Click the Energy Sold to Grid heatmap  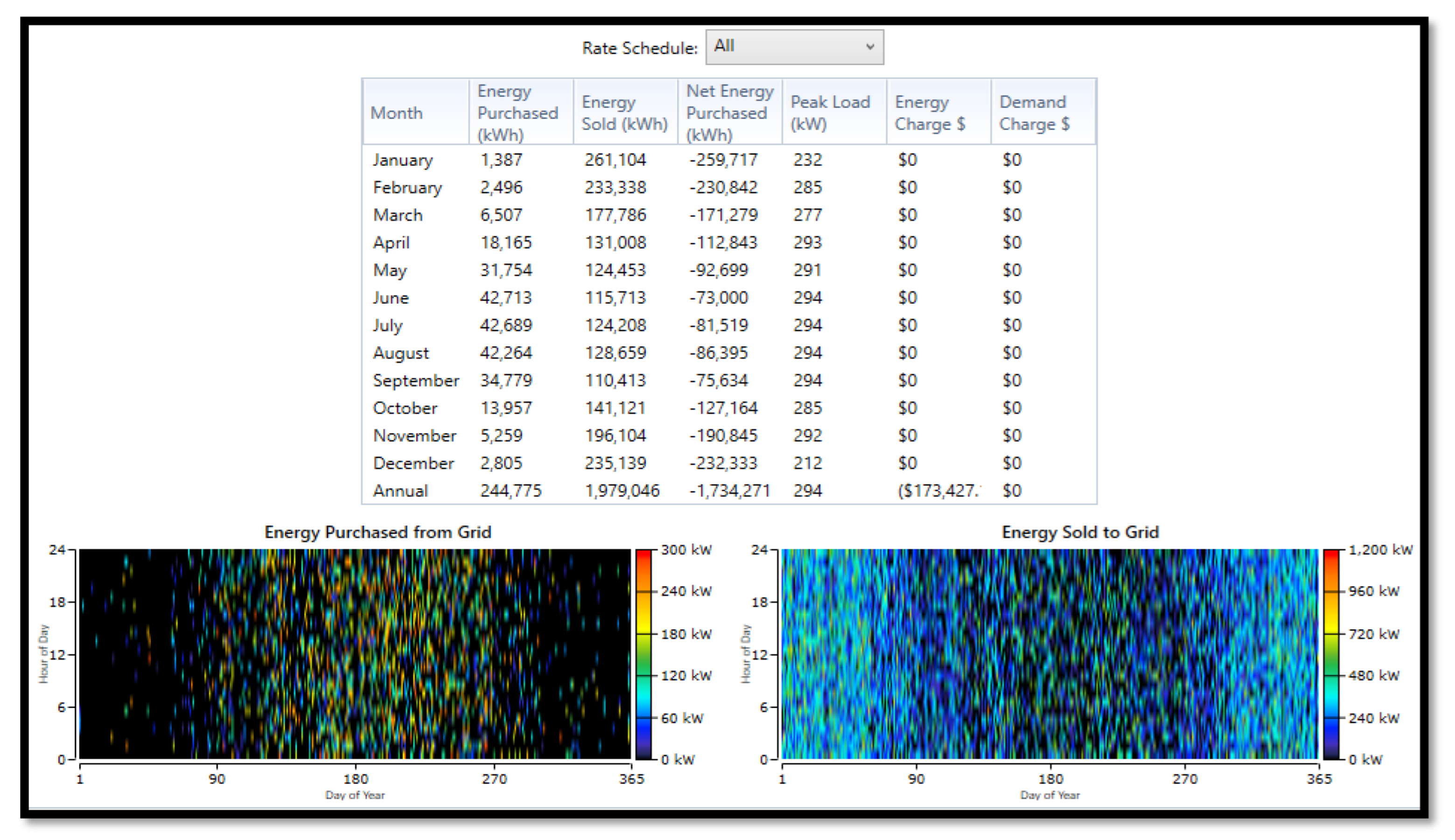pos(1049,654)
